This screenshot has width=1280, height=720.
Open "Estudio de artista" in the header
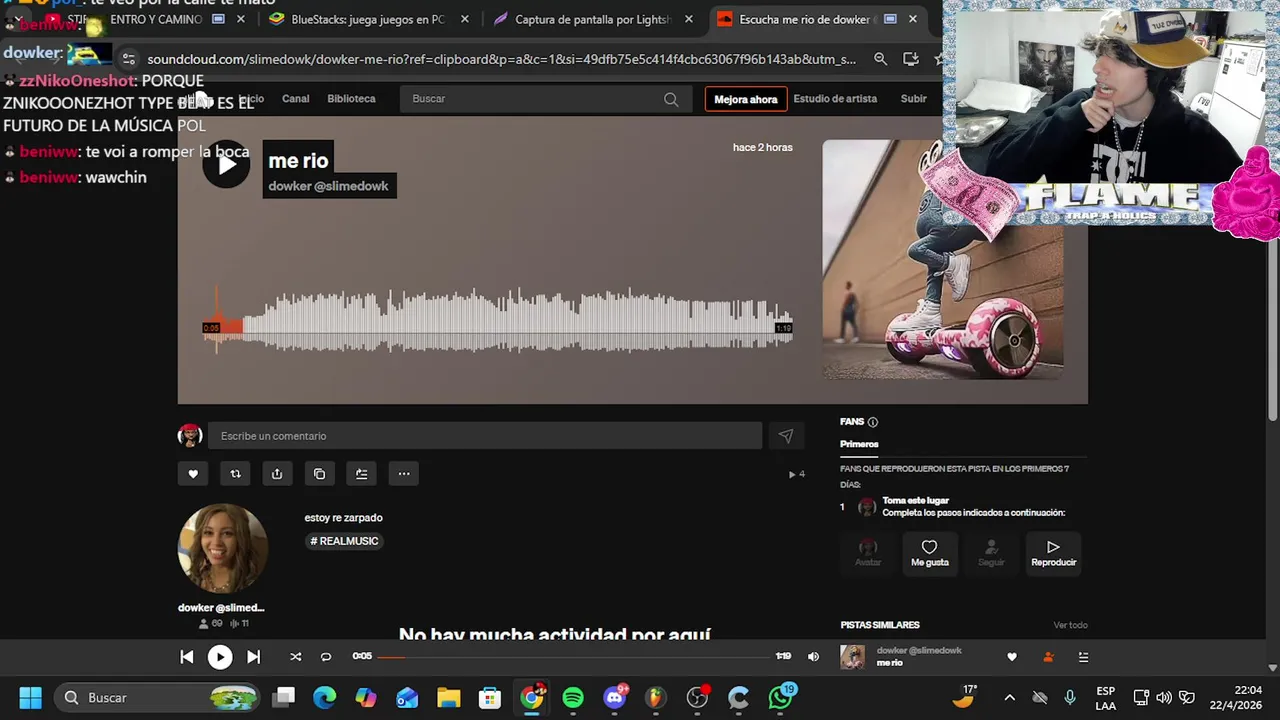(x=835, y=99)
